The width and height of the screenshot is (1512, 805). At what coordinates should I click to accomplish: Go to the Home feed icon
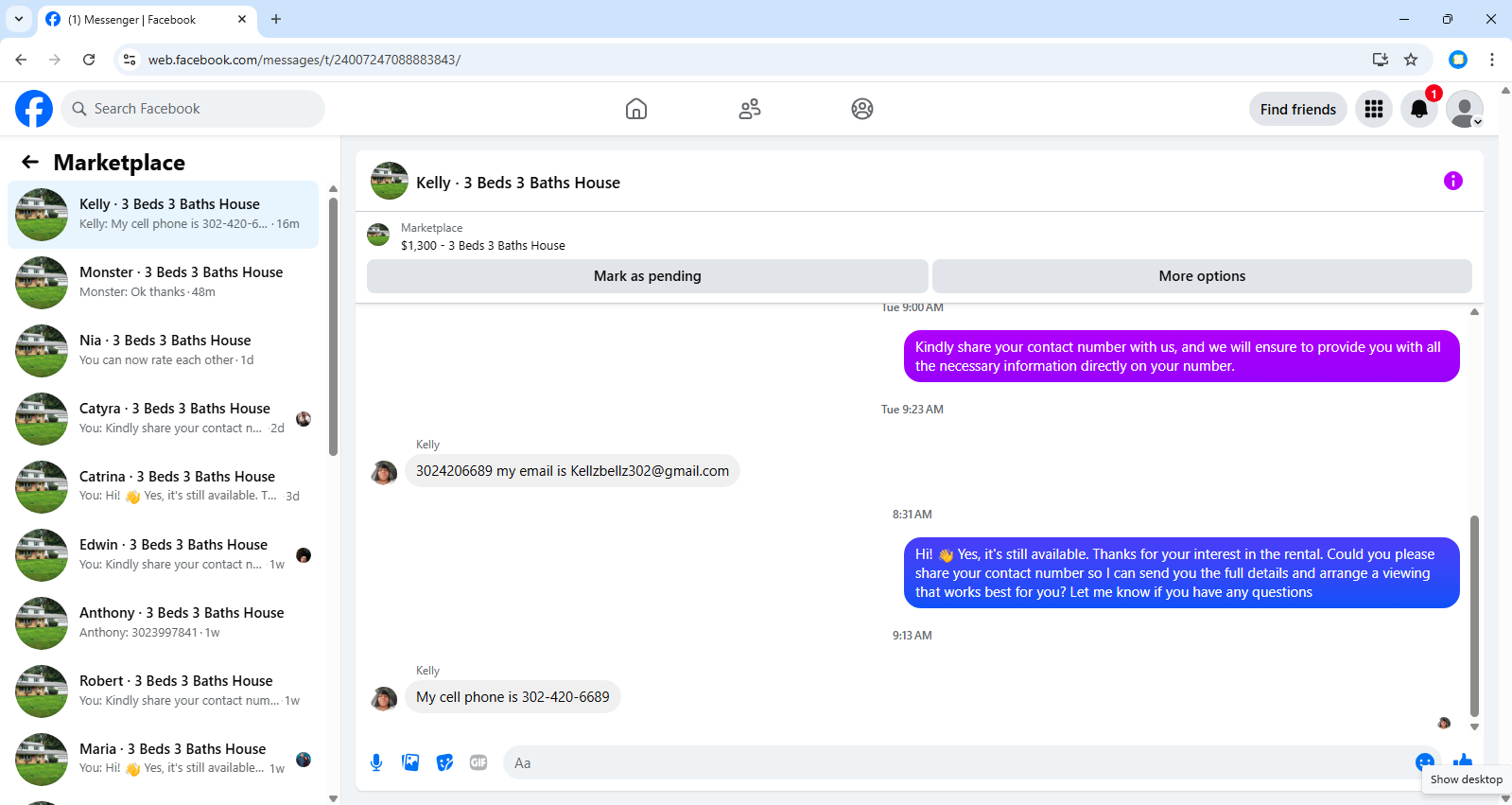tap(636, 109)
